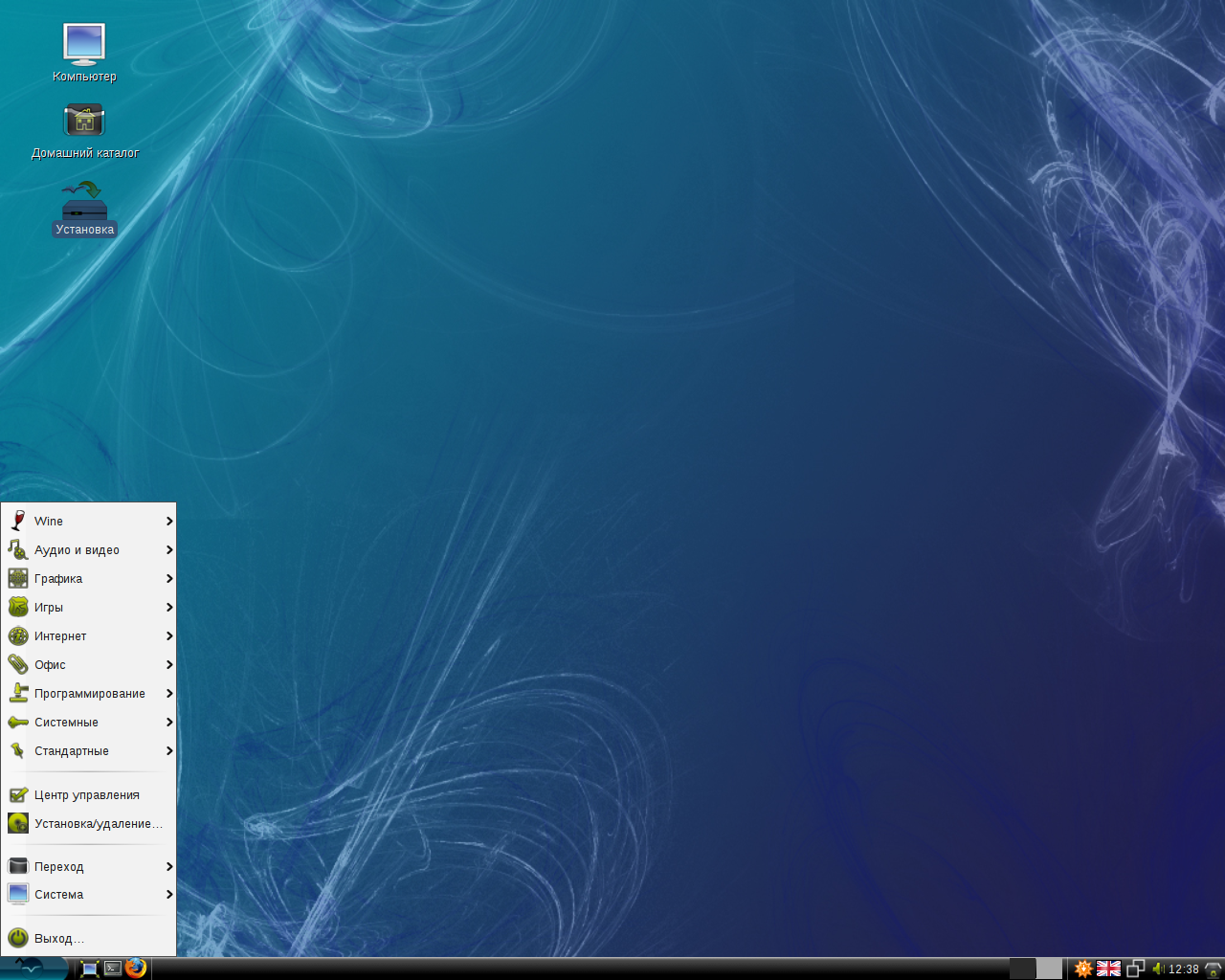Switch to the first (dark) workspace
Image resolution: width=1225 pixels, height=980 pixels.
pos(1023,969)
